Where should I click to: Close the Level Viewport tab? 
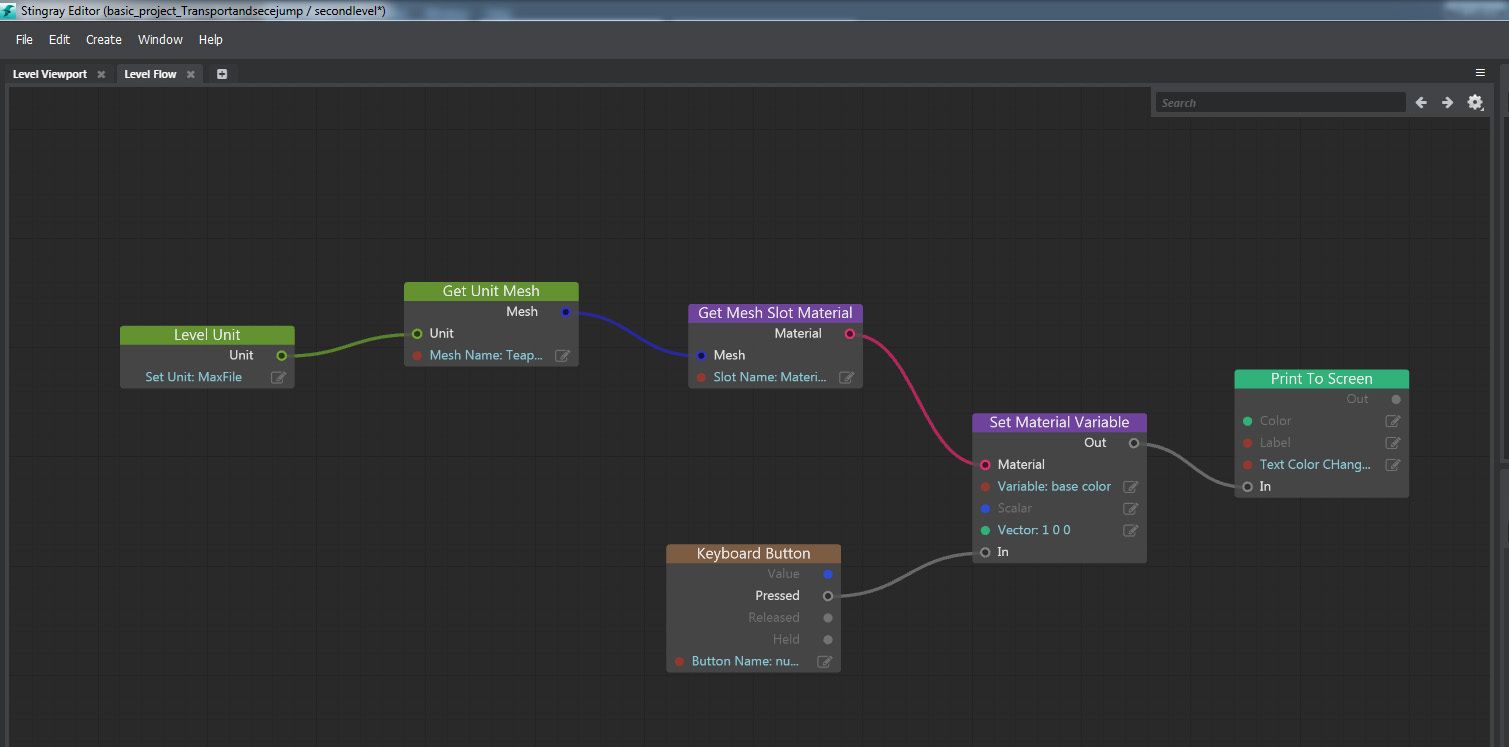pyautogui.click(x=101, y=74)
